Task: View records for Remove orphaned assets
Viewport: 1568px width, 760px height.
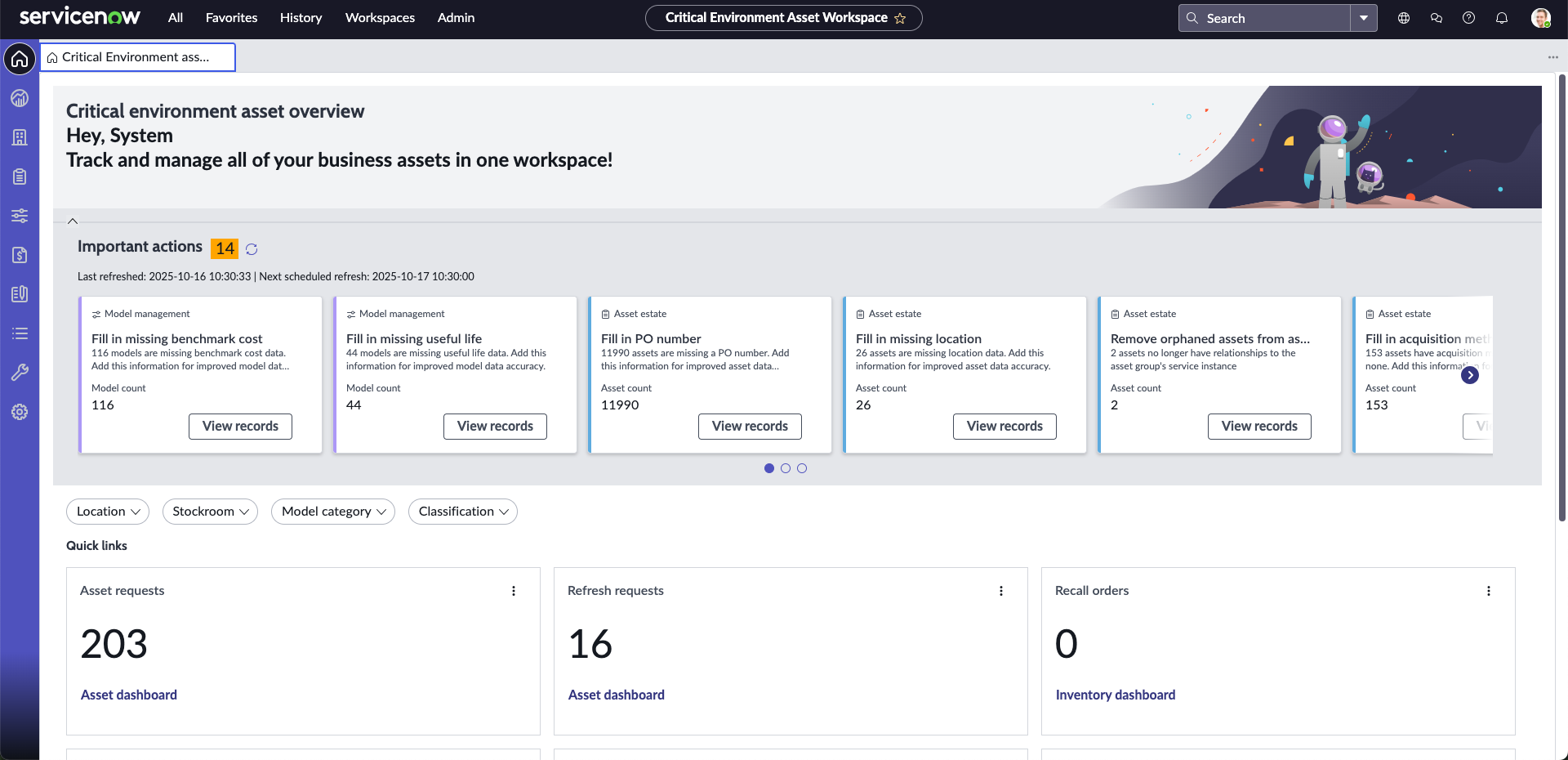Action: pyautogui.click(x=1259, y=427)
